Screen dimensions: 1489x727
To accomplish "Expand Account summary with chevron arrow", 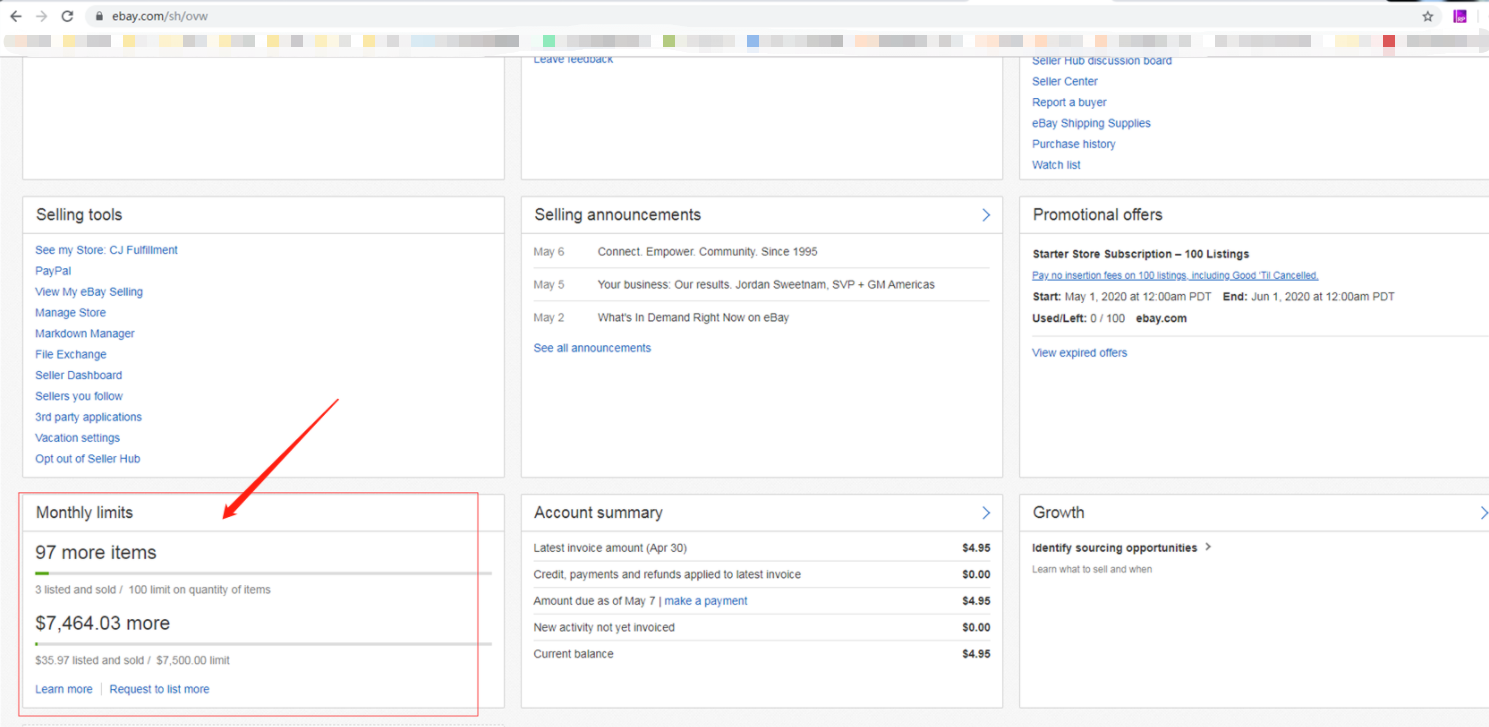I will [986, 513].
